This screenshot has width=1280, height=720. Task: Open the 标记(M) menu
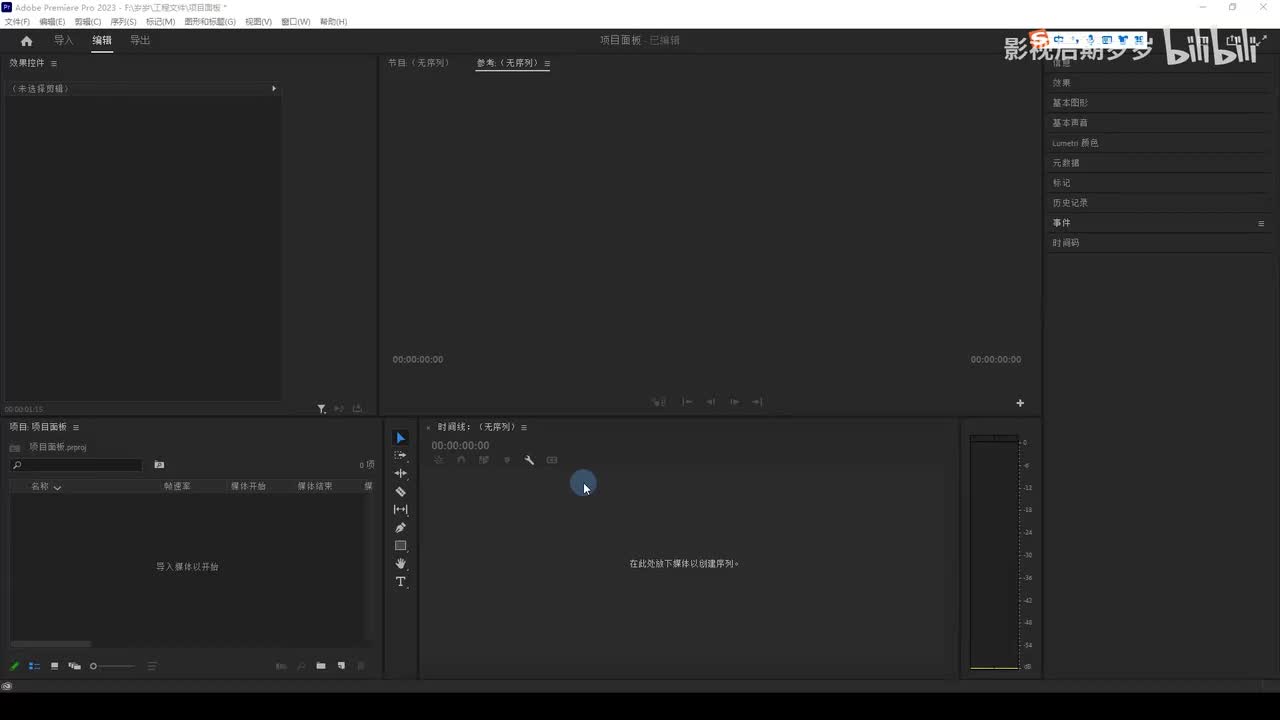point(160,21)
